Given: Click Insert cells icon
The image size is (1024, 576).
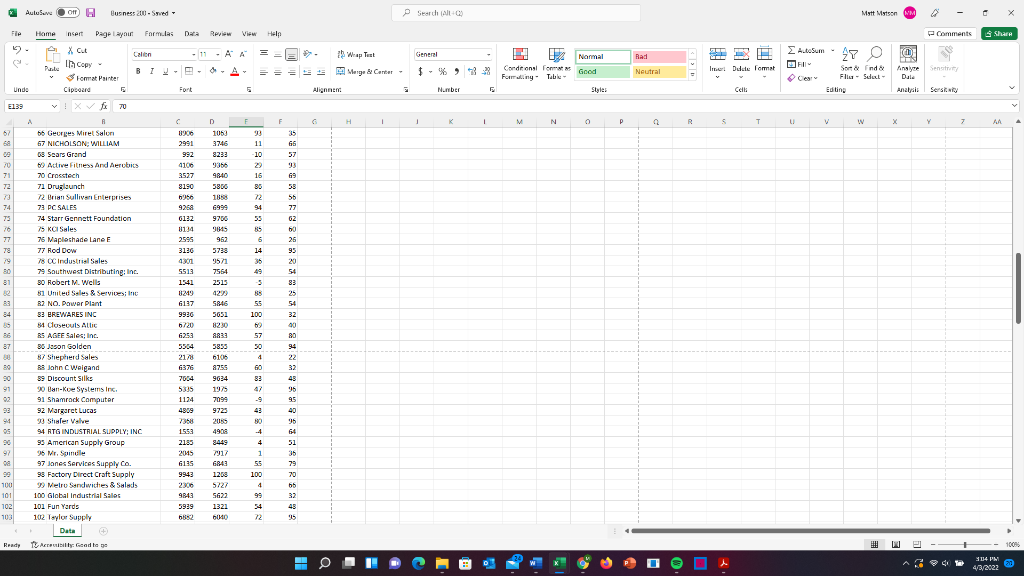Looking at the screenshot, I should (717, 55).
